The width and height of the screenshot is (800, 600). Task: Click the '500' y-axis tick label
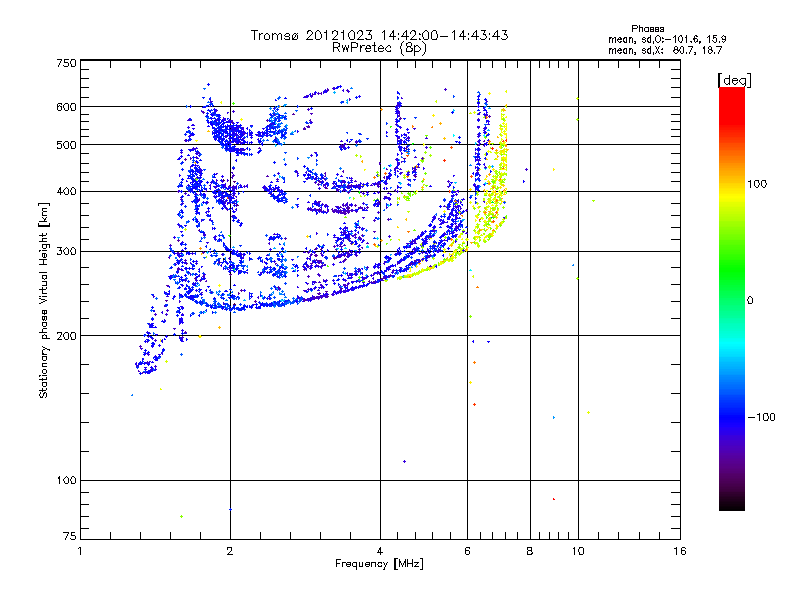(66, 145)
